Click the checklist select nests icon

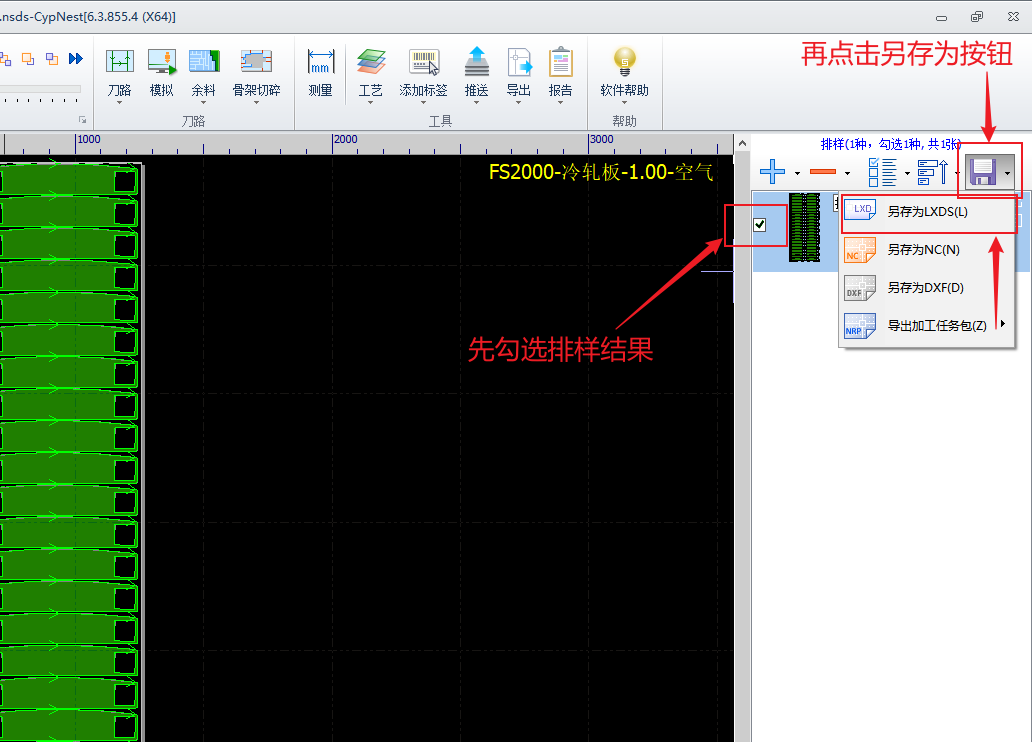coord(883,172)
